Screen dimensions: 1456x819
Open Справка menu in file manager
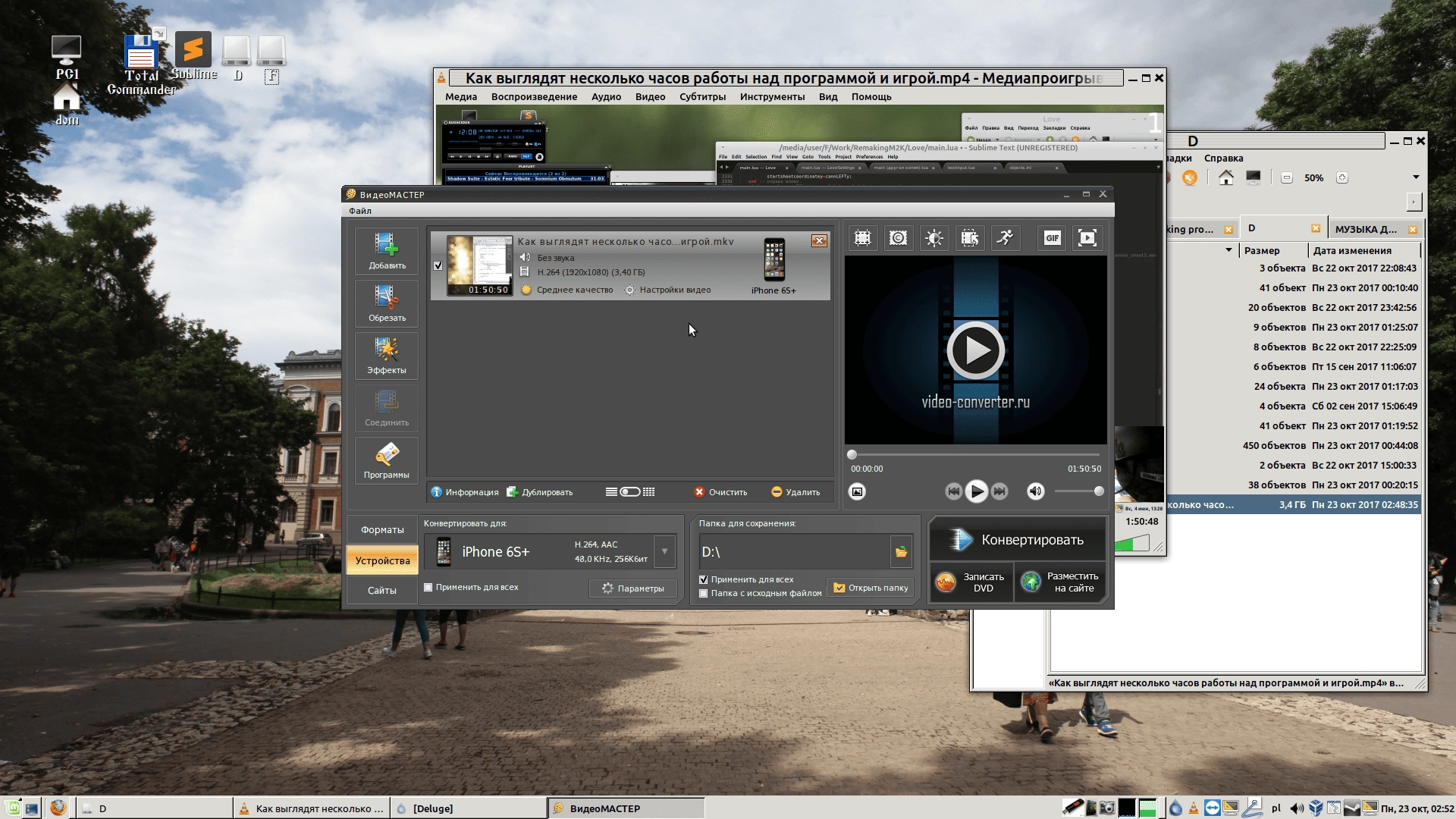tap(1223, 158)
